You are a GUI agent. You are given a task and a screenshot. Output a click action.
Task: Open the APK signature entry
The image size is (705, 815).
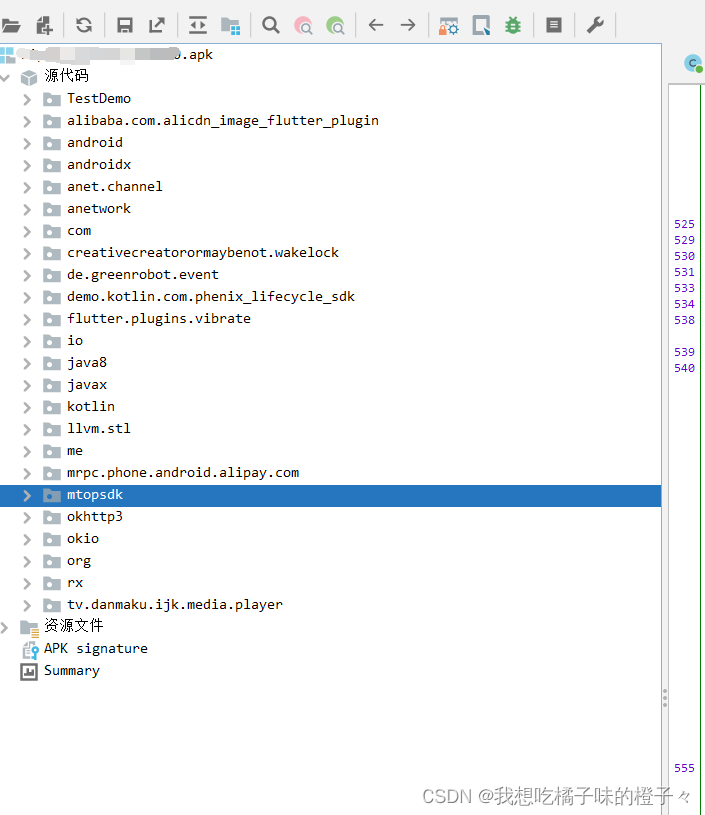95,649
